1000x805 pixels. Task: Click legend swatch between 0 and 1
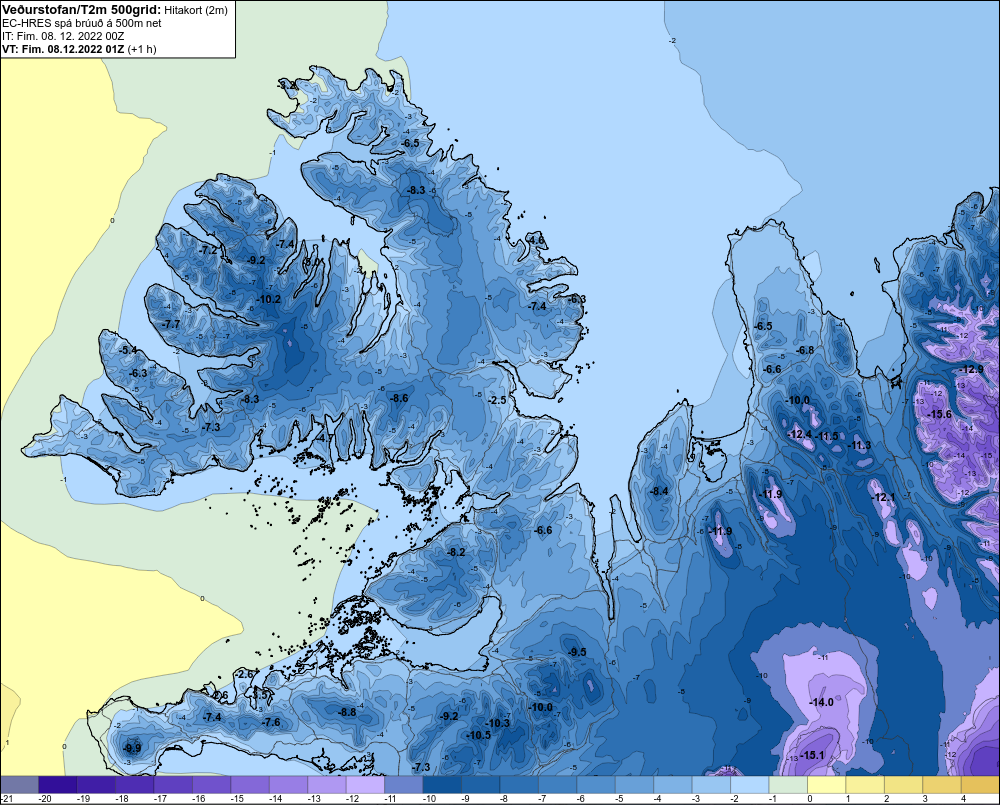827,785
